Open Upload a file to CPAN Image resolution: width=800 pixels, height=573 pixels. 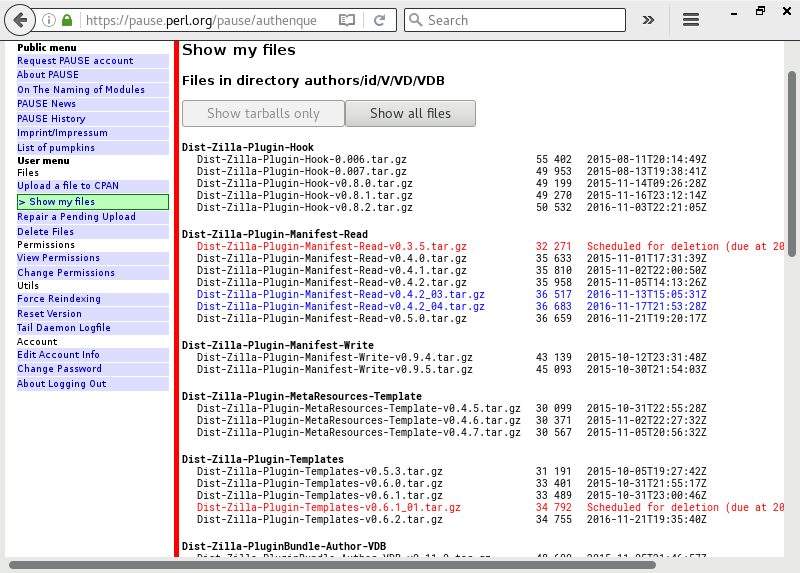68,186
